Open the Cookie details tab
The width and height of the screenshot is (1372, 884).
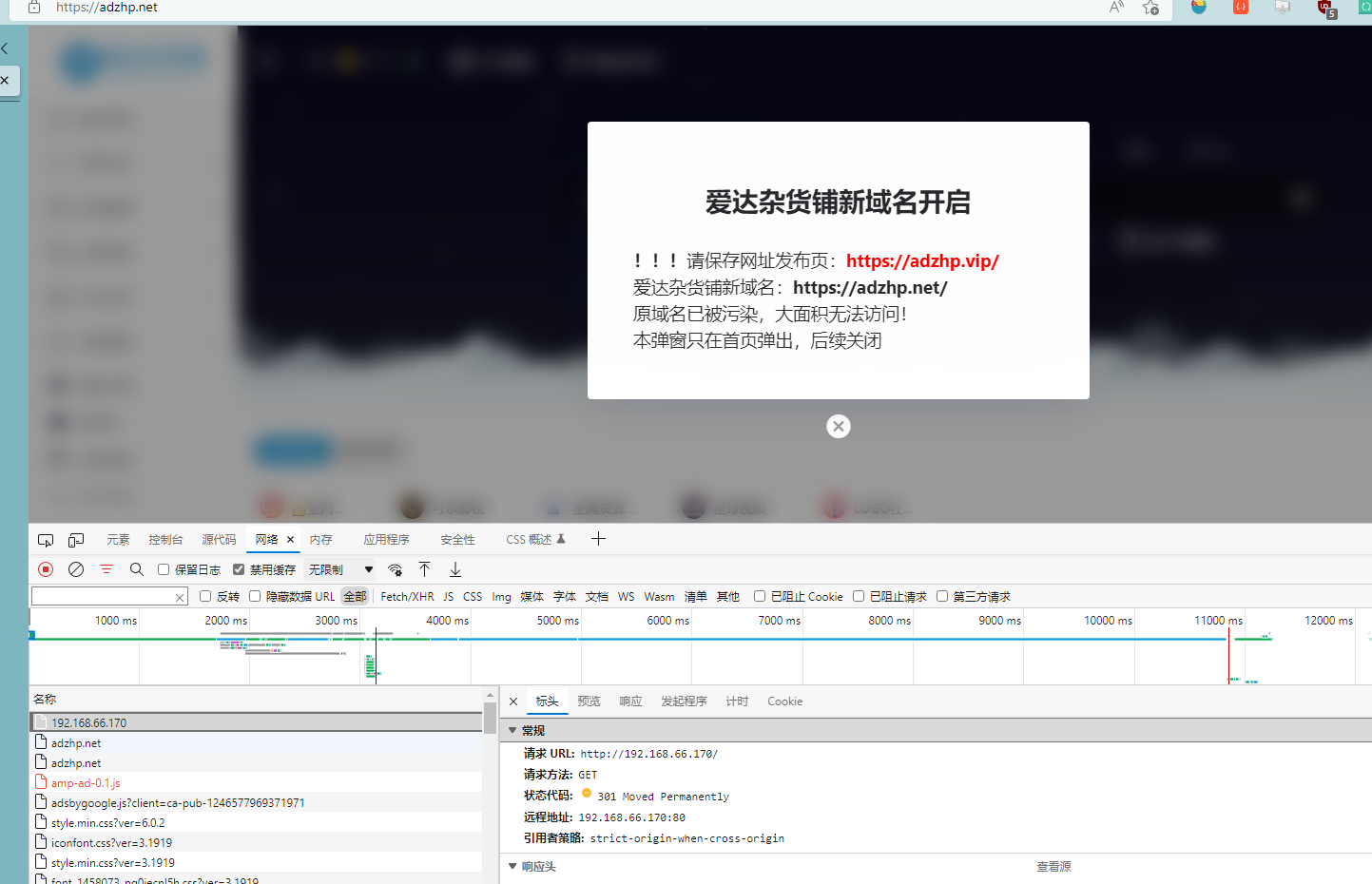tap(784, 701)
